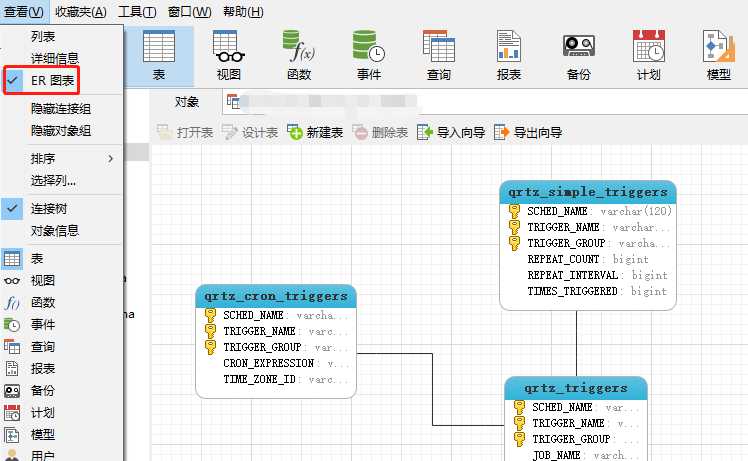Select the qrtz_triggers table header
Screen dimensions: 748x461
[x=576, y=388]
